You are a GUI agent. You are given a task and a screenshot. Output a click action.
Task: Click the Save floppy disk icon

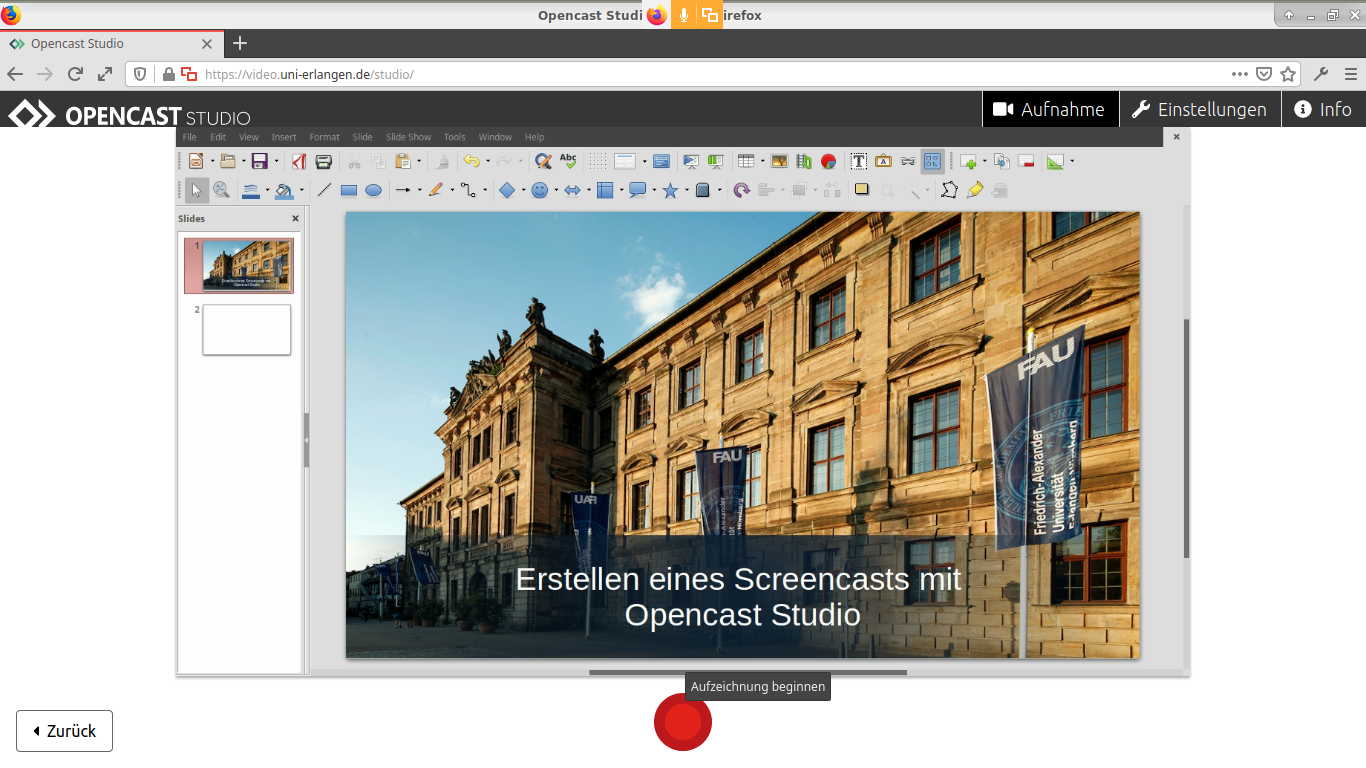point(259,162)
